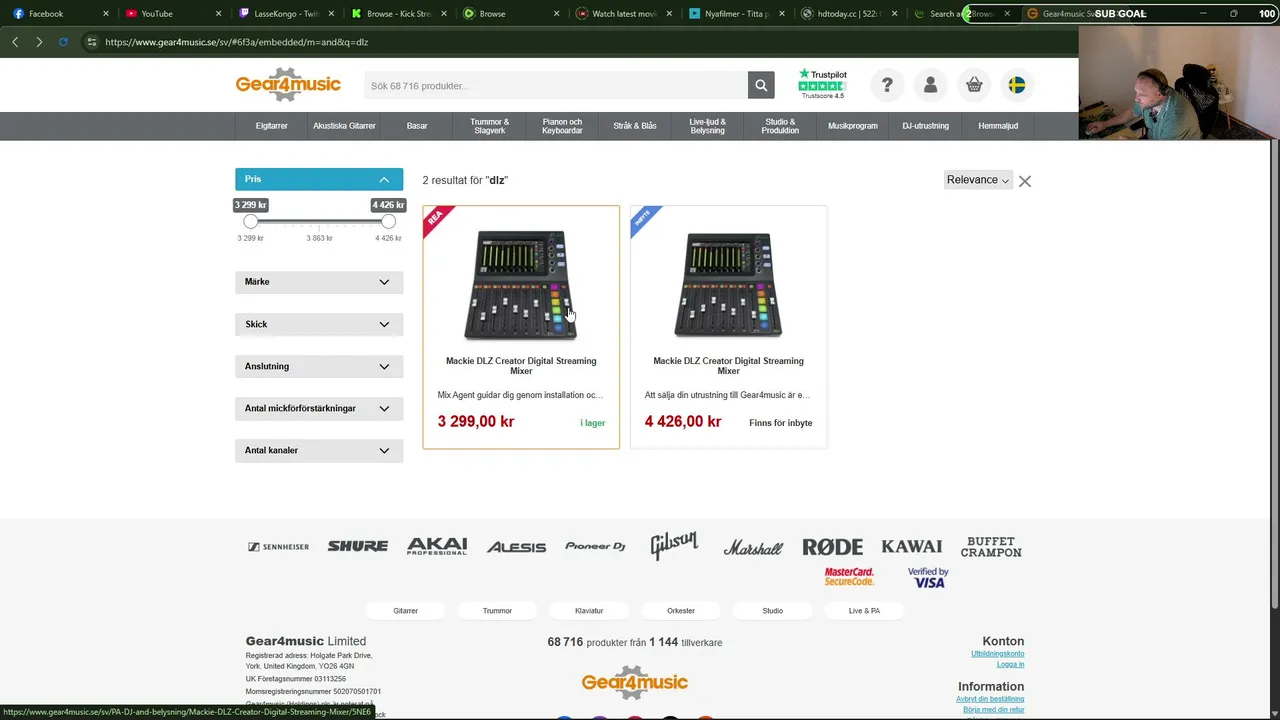1280x720 pixels.
Task: Go back with the browser back arrow
Action: pos(15,42)
